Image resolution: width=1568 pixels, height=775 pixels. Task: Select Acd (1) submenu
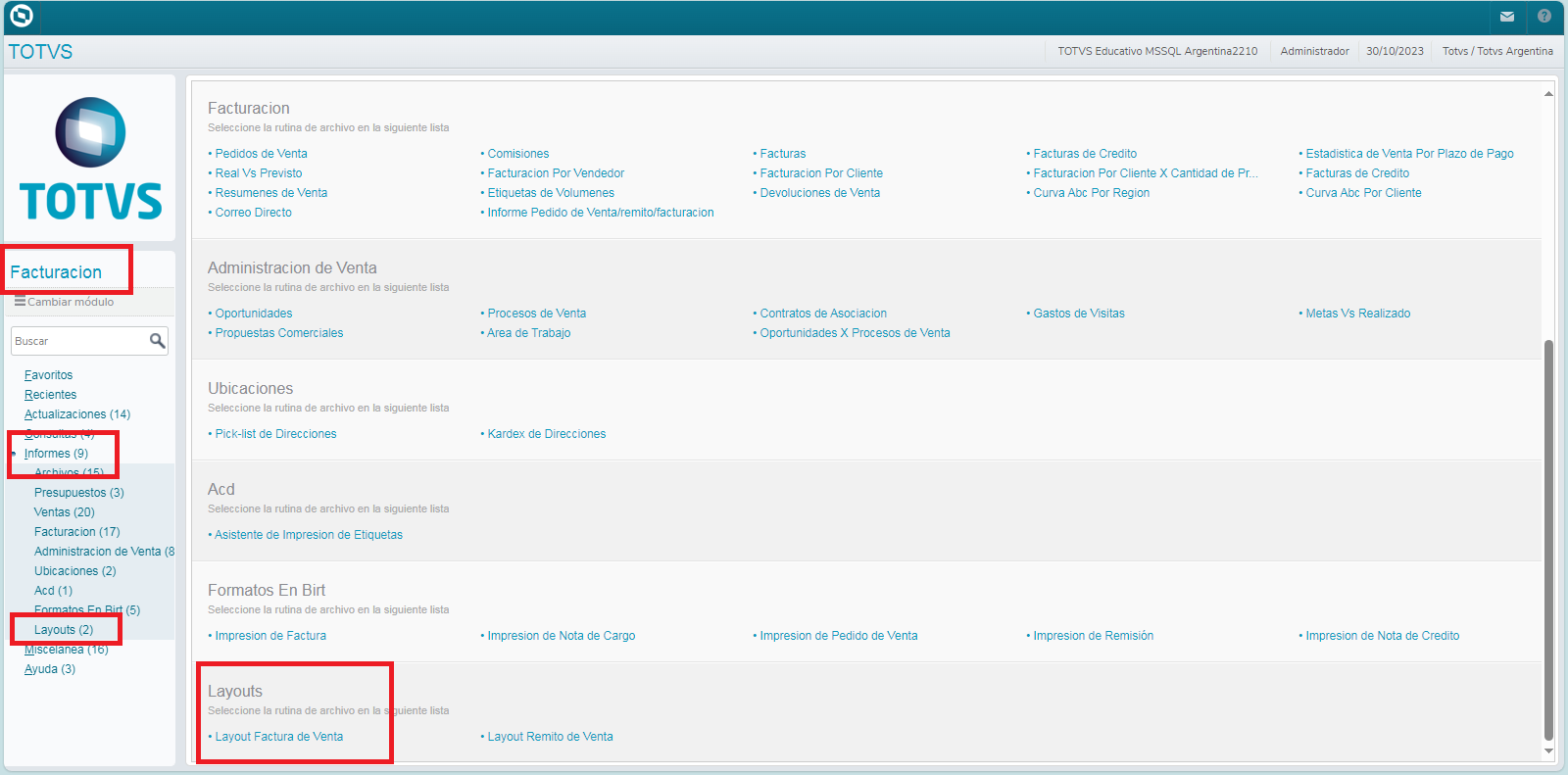pyautogui.click(x=54, y=591)
